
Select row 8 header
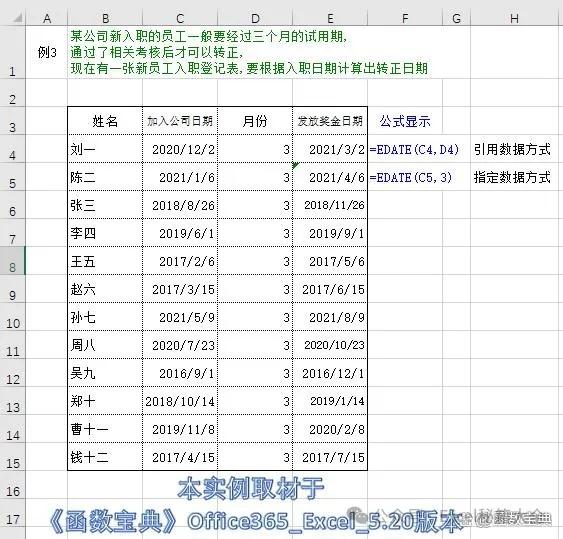[13, 261]
